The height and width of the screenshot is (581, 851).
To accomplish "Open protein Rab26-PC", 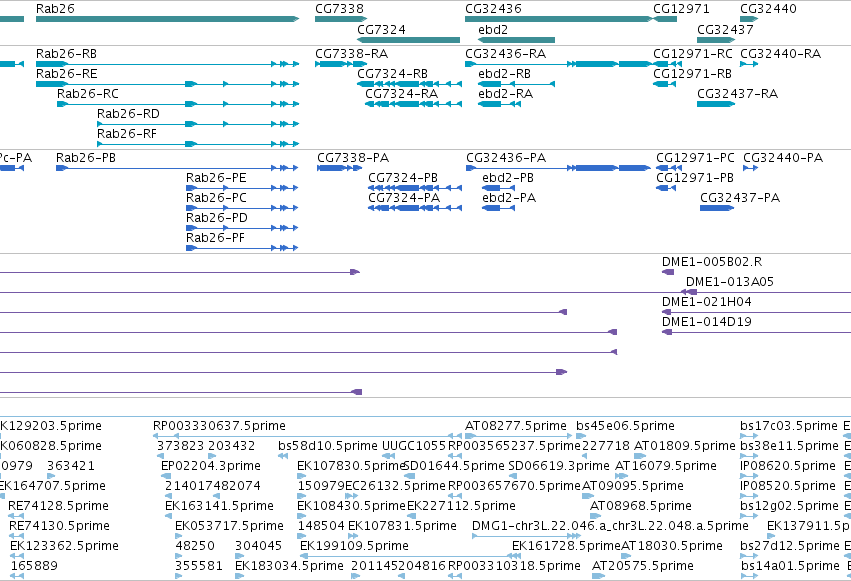I will 216,198.
